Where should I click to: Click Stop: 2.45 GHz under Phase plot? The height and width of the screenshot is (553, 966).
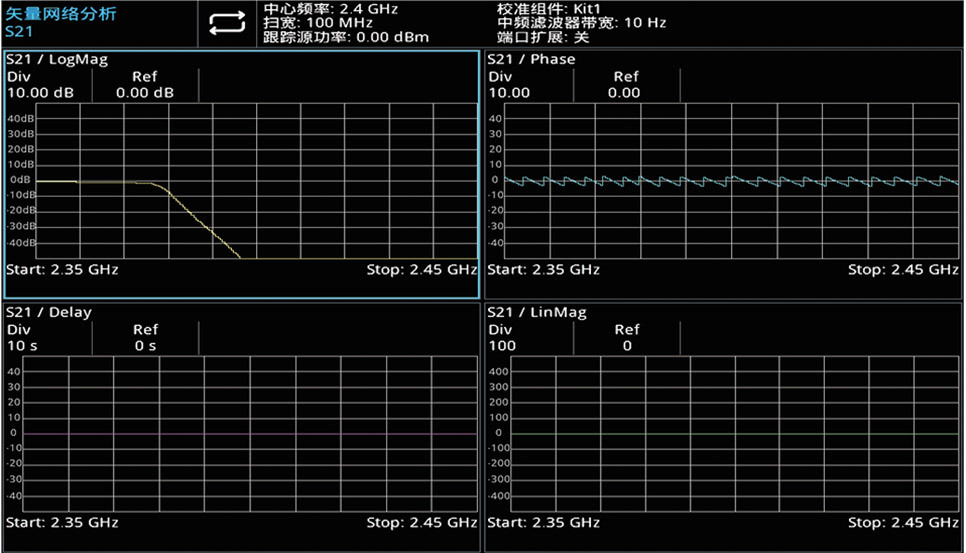tap(903, 270)
